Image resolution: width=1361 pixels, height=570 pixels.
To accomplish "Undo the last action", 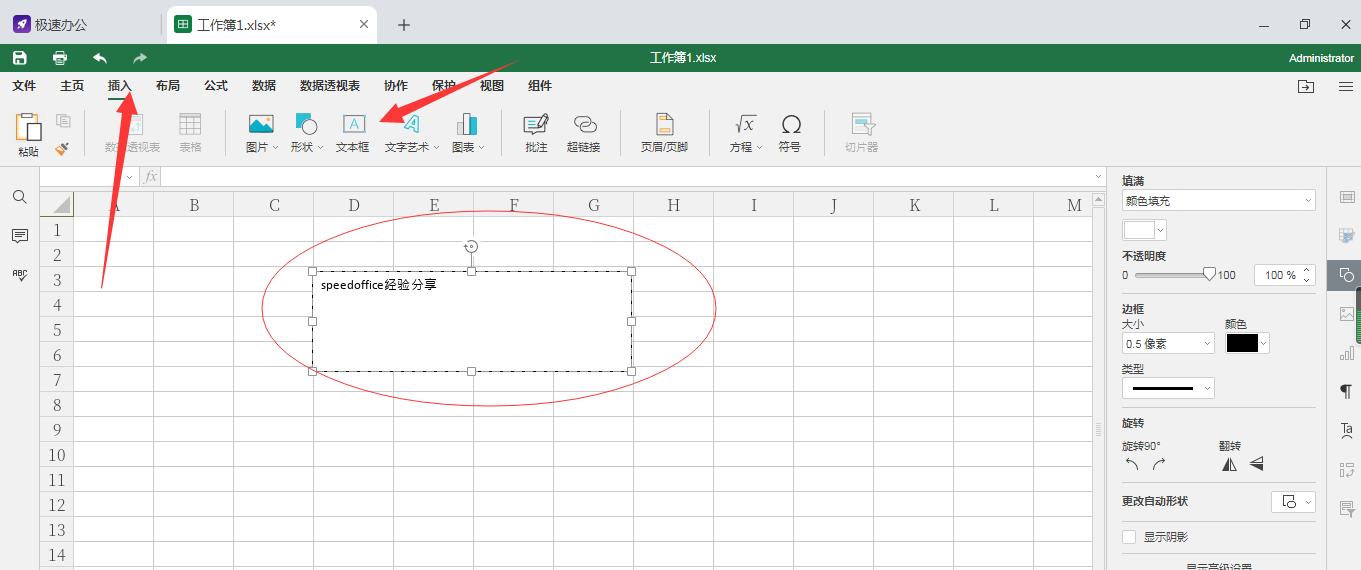I will 100,58.
